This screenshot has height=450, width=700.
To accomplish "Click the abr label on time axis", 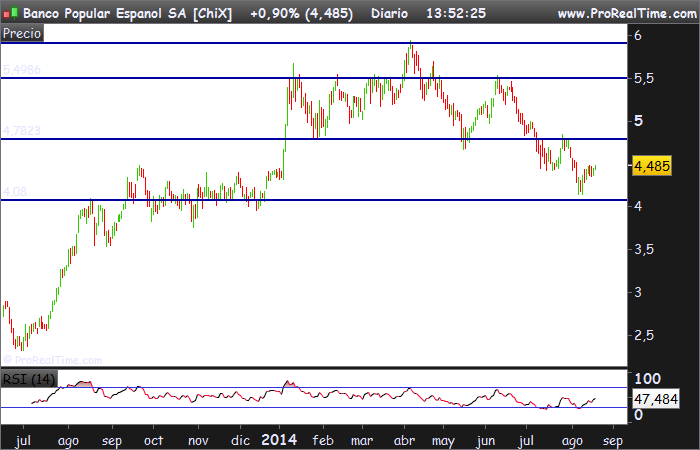I will (x=404, y=440).
